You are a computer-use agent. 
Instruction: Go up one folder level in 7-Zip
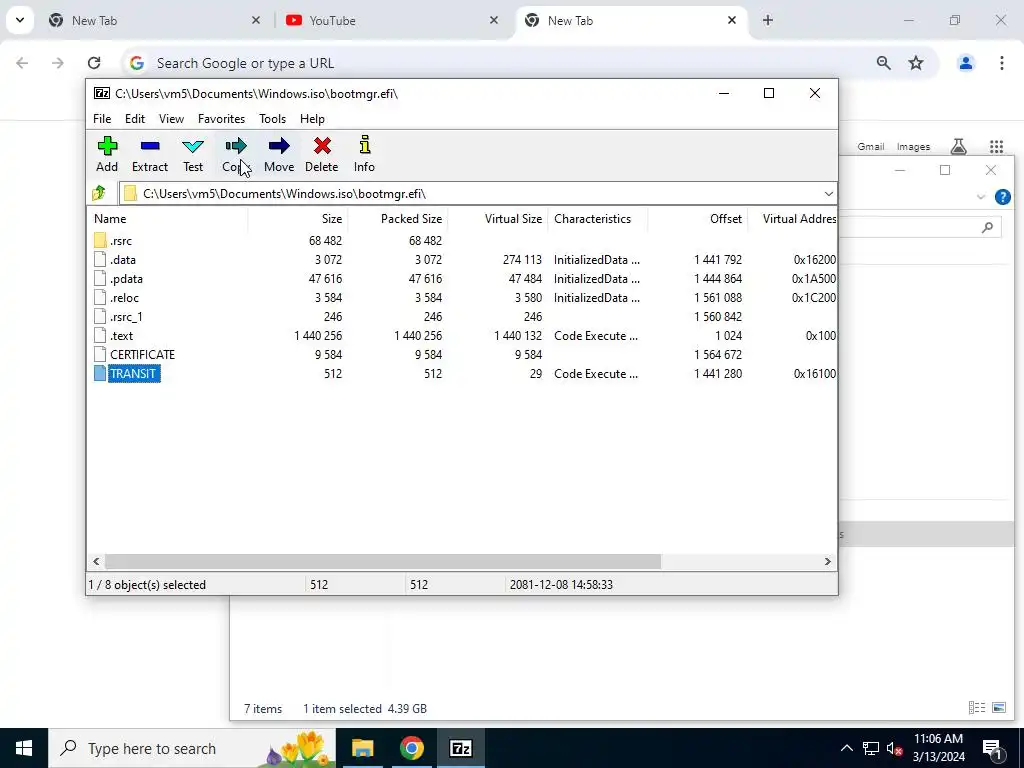[99, 193]
